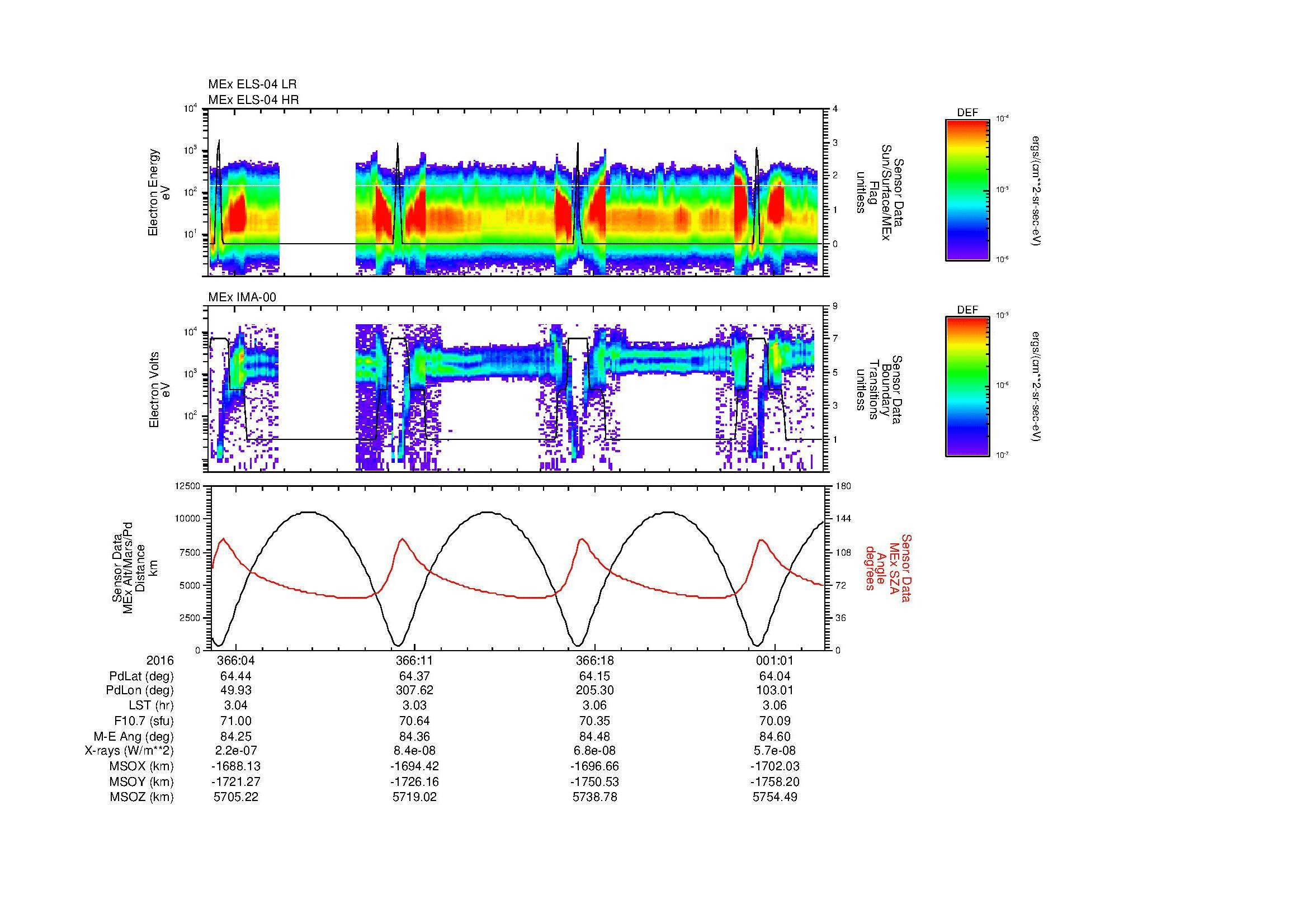The image size is (1308, 924).
Task: Click the SZA axis tick '144'
Action: tap(843, 519)
